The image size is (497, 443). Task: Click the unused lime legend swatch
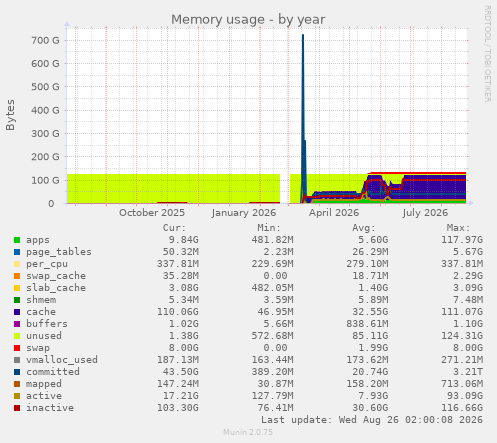click(x=17, y=336)
